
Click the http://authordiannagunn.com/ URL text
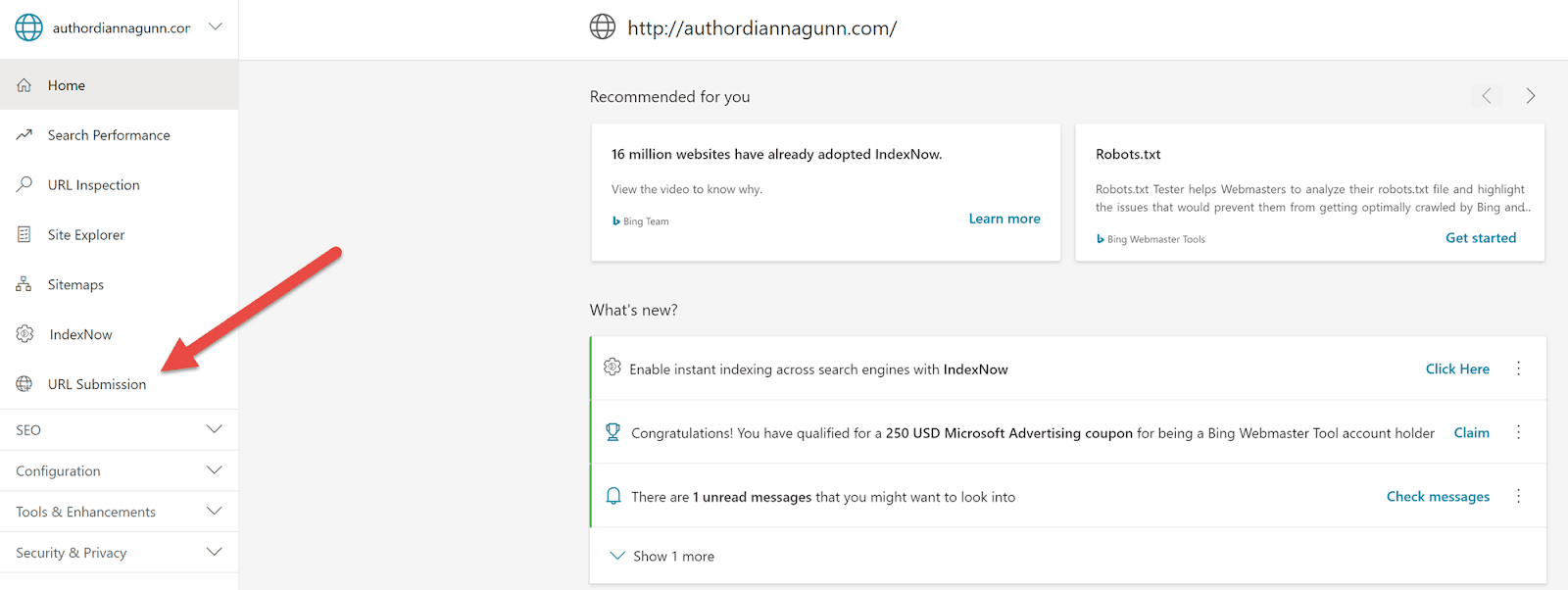(x=761, y=28)
